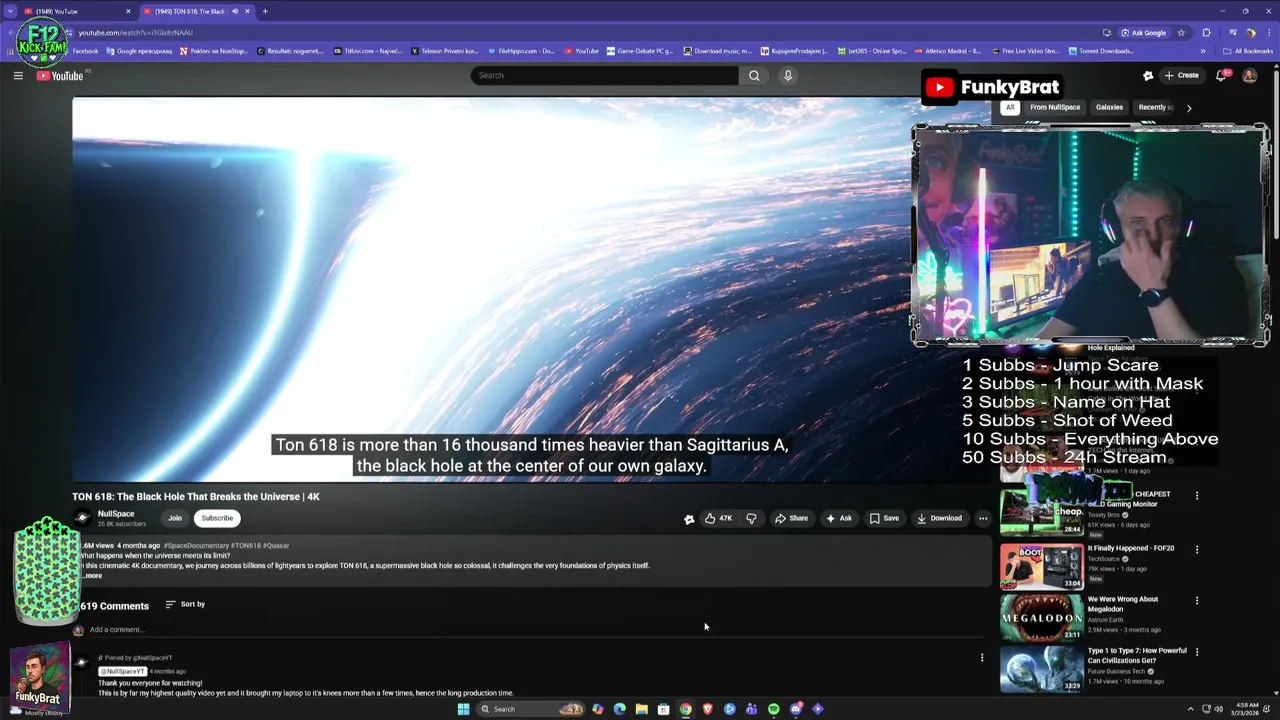Open options for Megalodon video
This screenshot has height=720, width=1280.
click(x=1197, y=600)
